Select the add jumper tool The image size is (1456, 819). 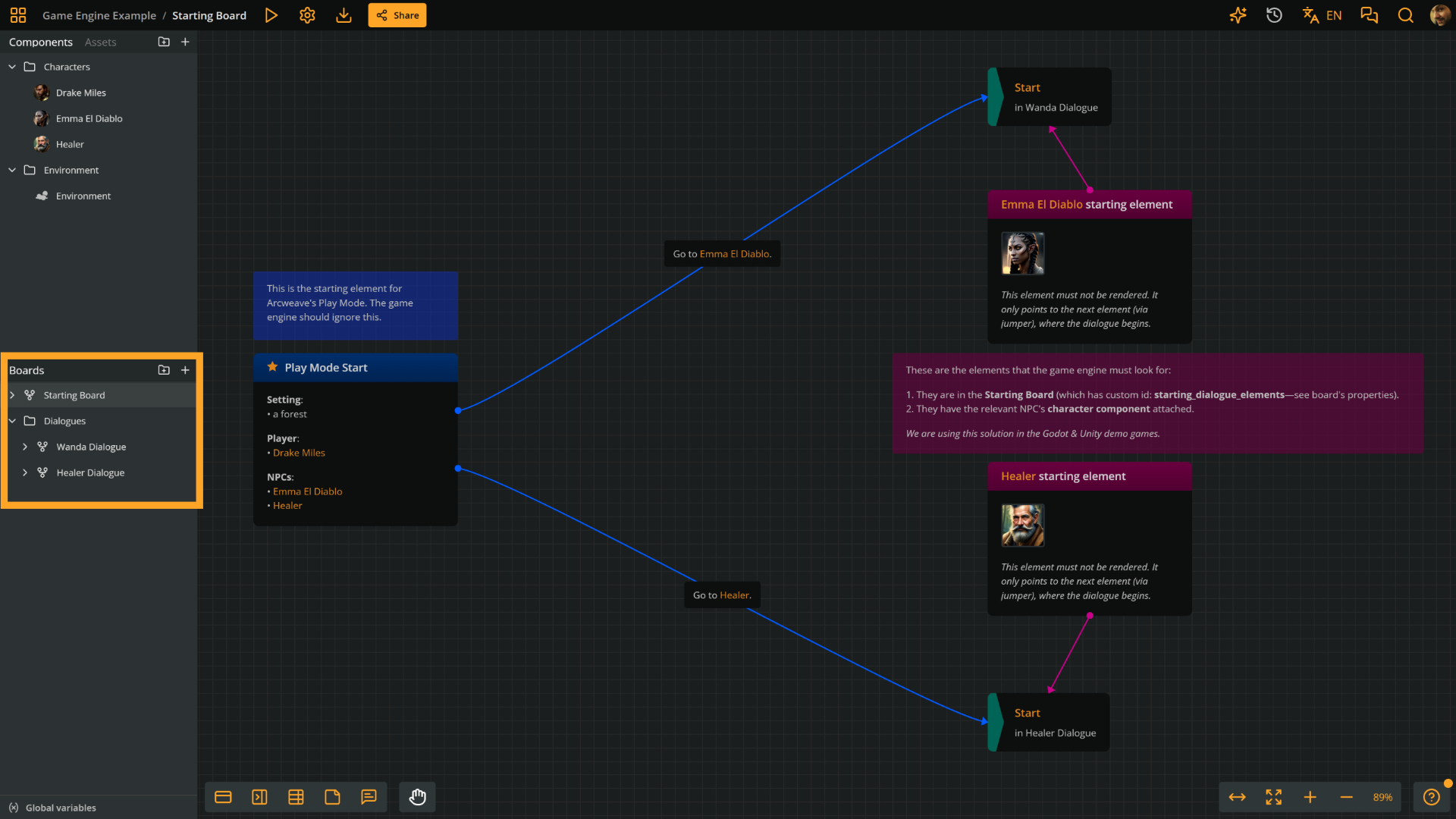point(259,797)
